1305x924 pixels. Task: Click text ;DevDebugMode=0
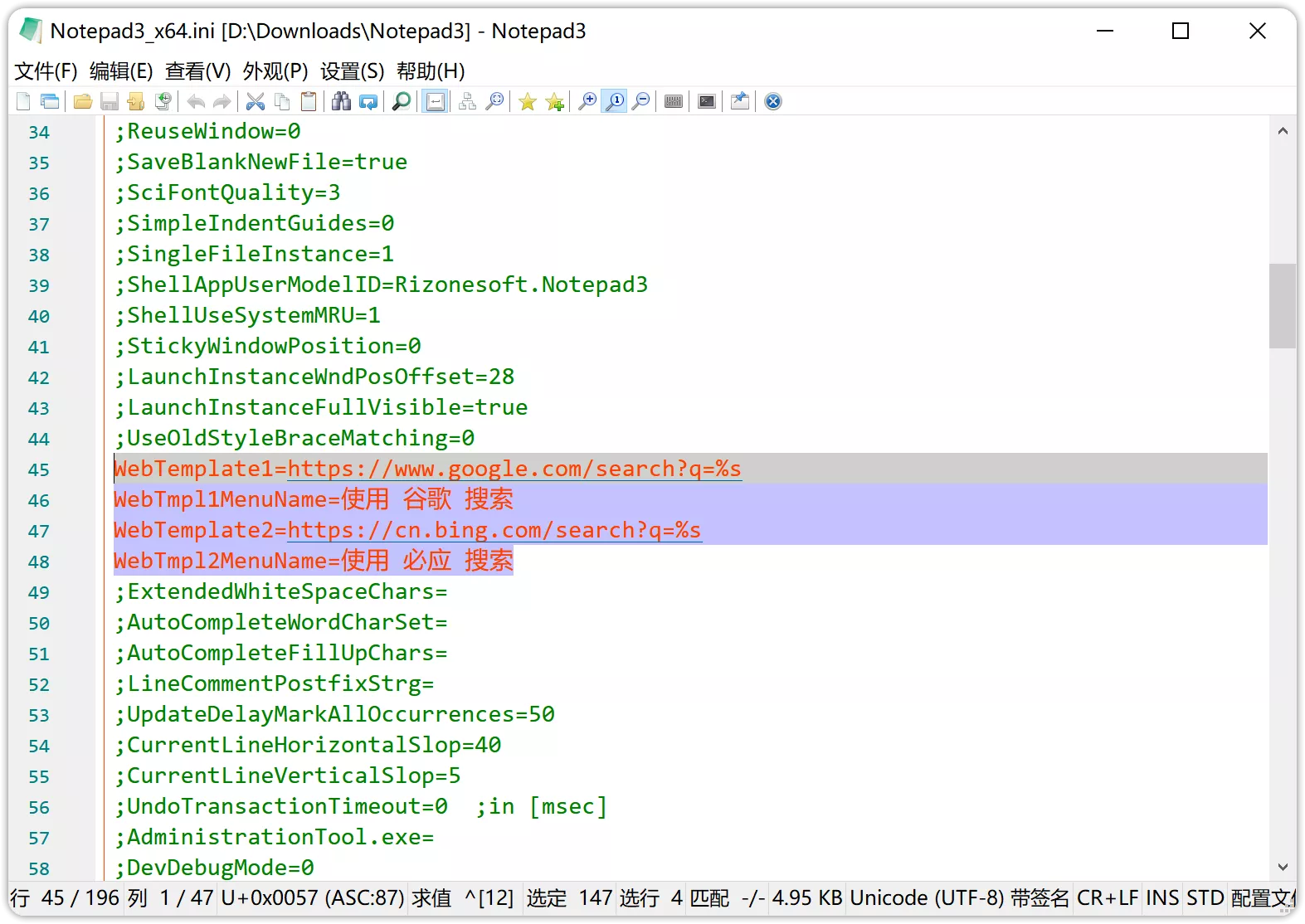click(214, 868)
